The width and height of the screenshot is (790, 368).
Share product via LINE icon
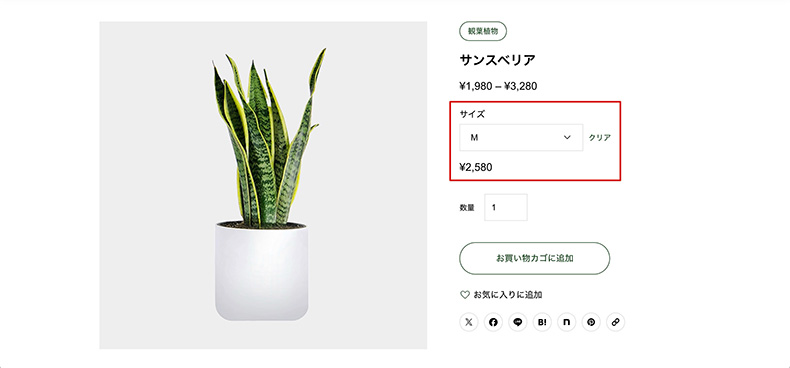[517, 322]
